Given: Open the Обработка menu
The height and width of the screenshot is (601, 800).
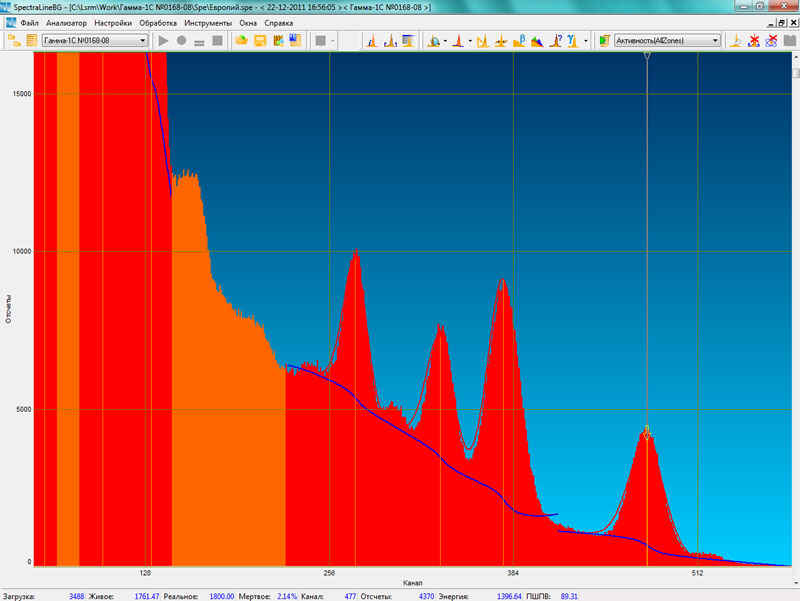Looking at the screenshot, I should 158,22.
